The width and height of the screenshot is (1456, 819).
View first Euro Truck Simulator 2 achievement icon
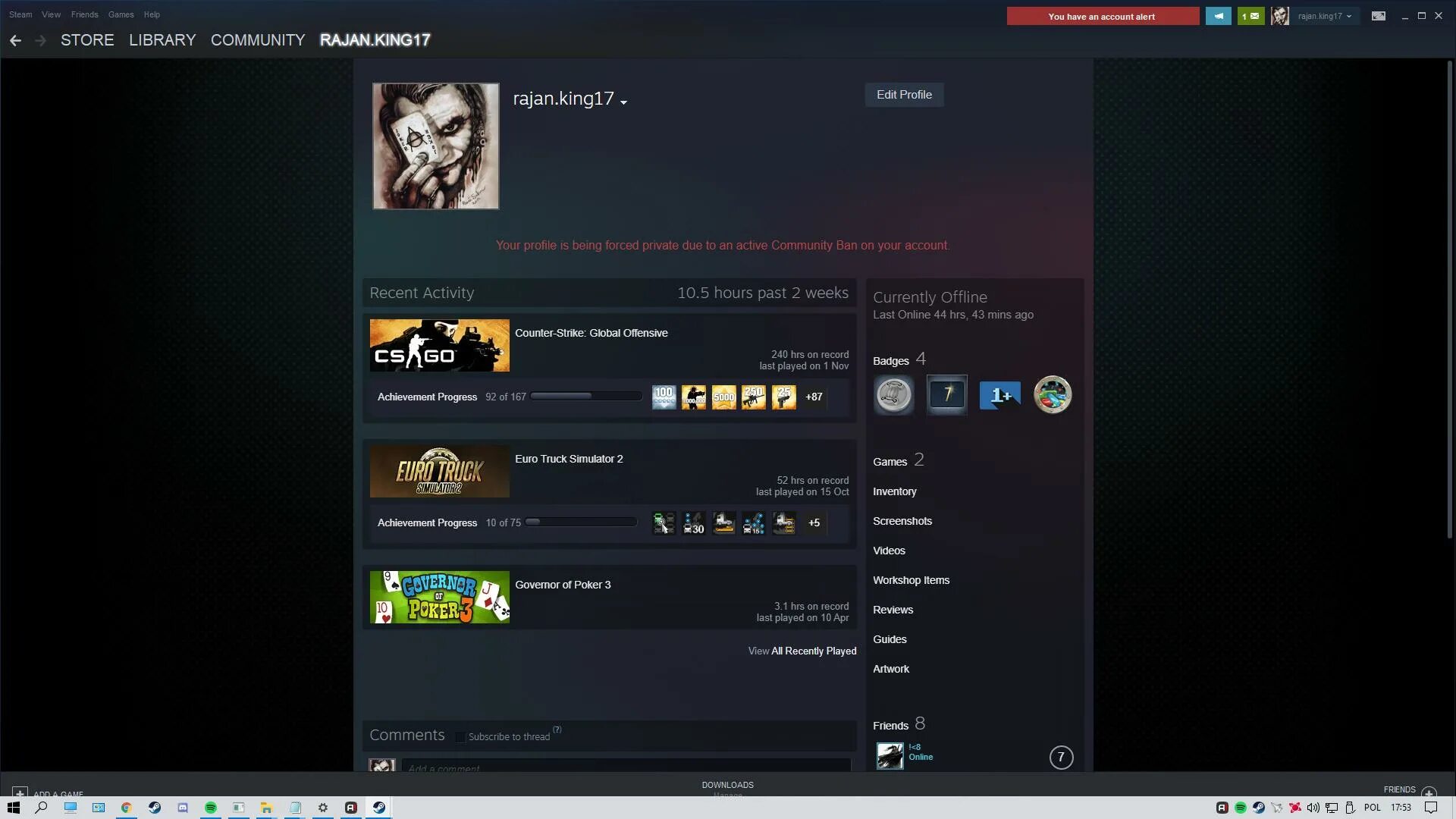click(664, 522)
